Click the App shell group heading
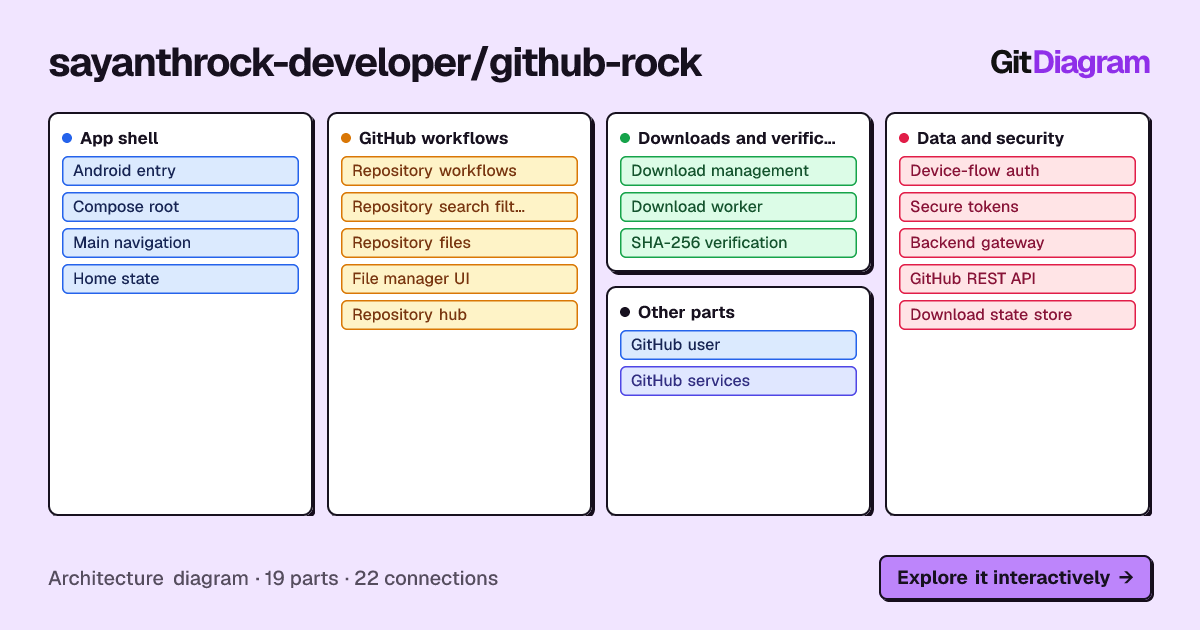Viewport: 1200px width, 630px height. [119, 138]
